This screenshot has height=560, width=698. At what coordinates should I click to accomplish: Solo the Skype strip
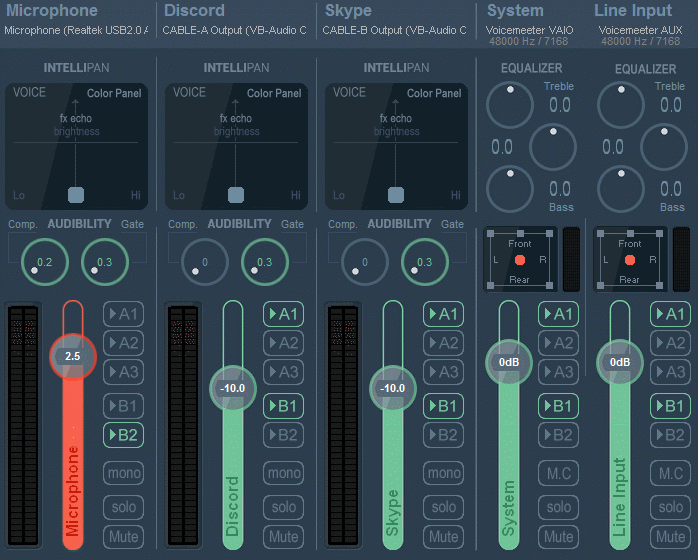click(443, 507)
